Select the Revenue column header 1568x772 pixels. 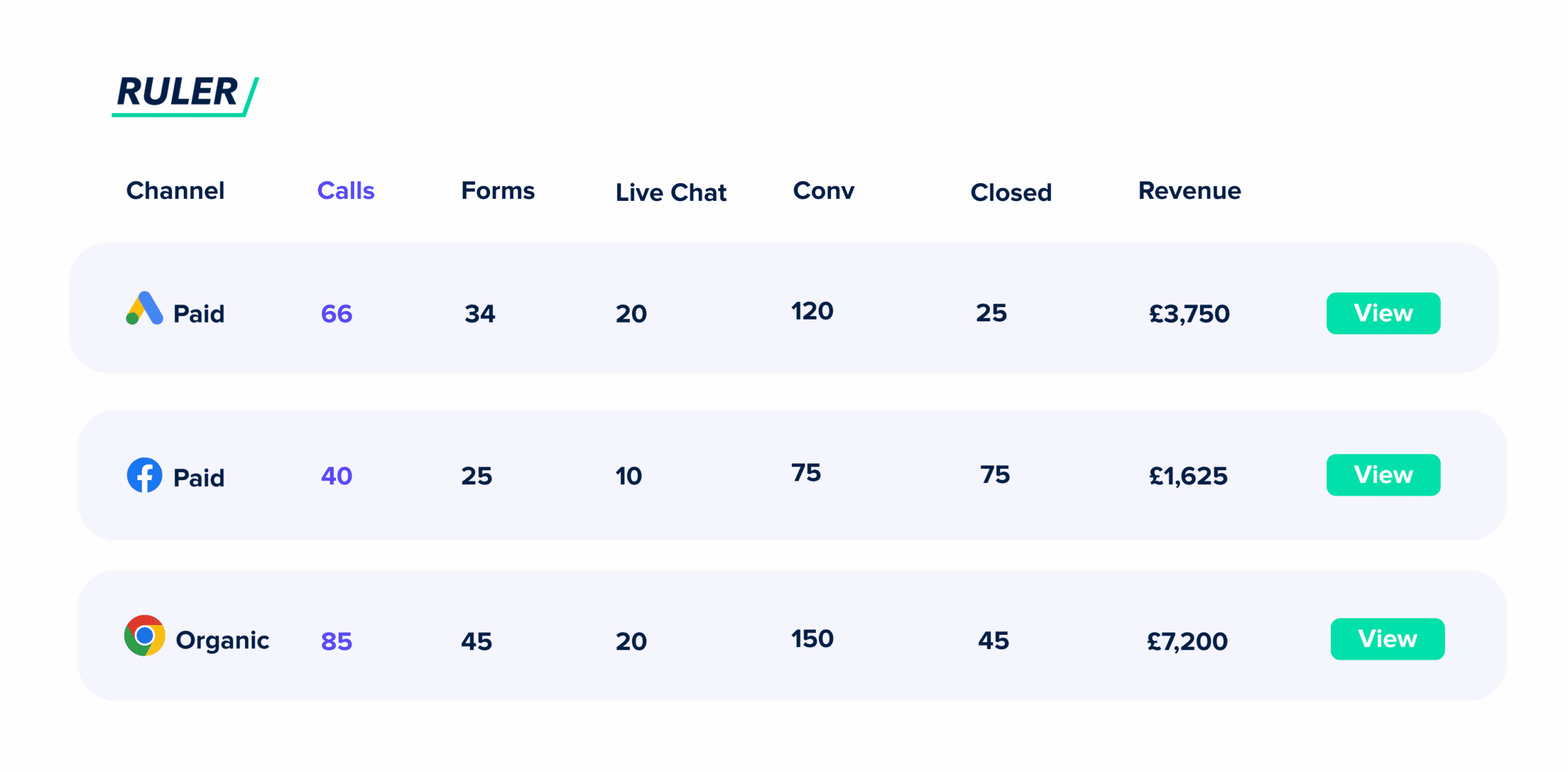tap(1189, 191)
